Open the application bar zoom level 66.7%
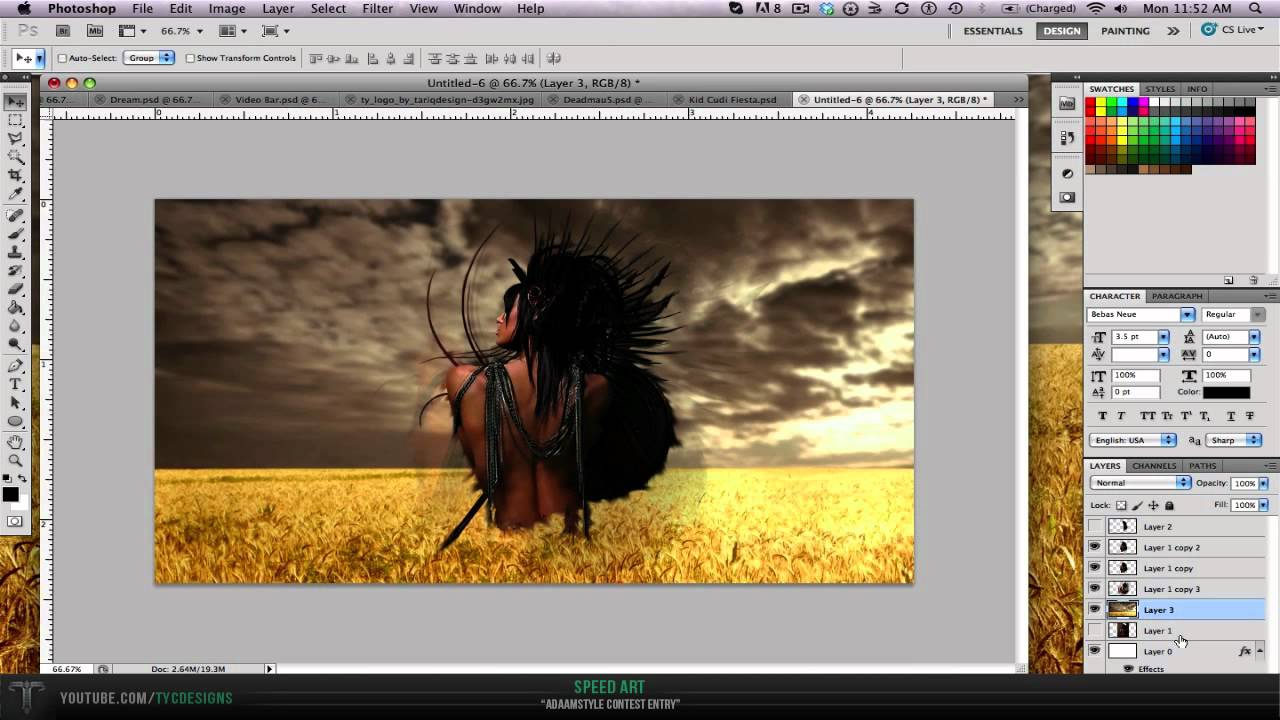 point(182,31)
